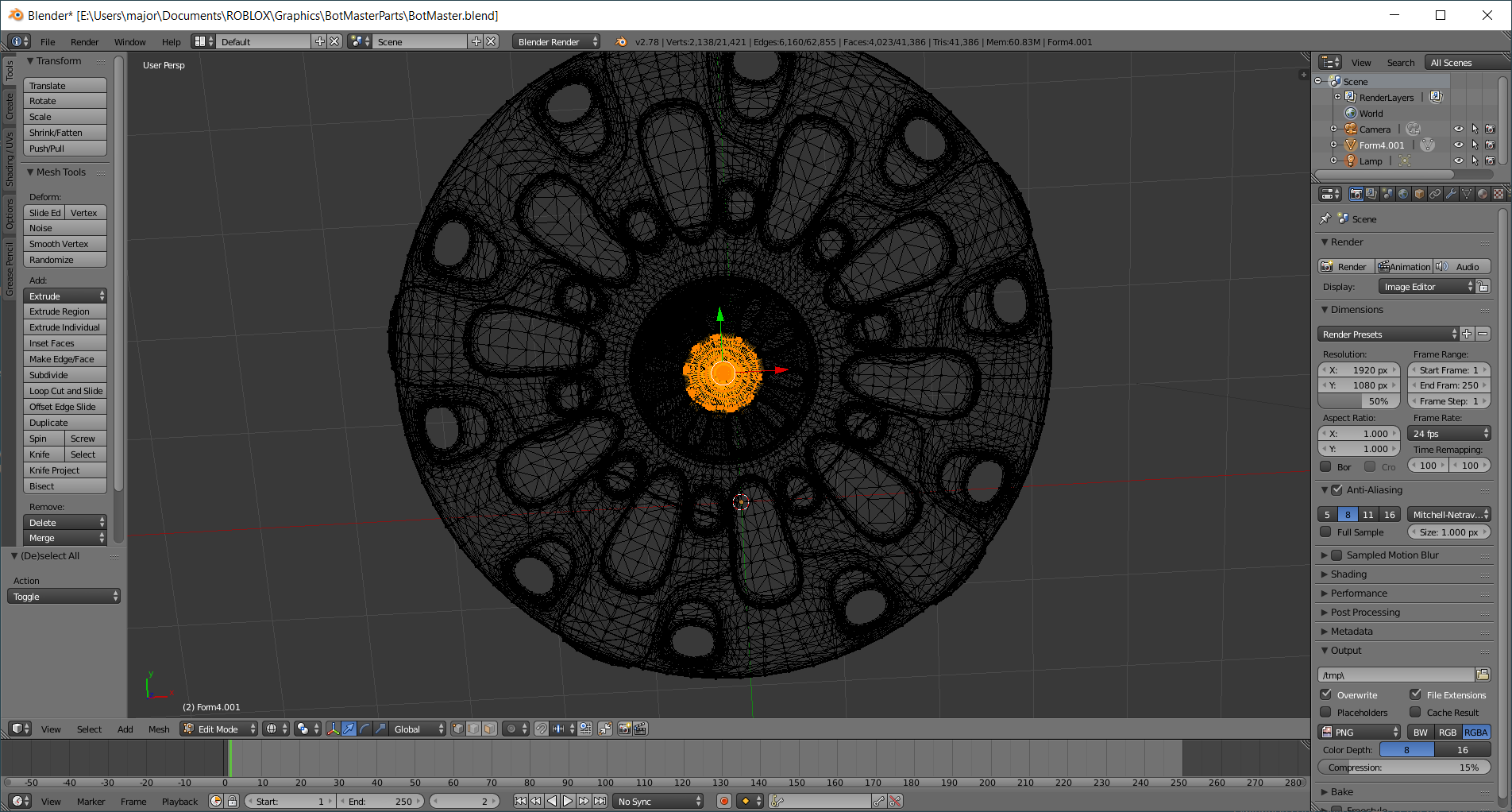The image size is (1512, 812).
Task: Jump to the first frame in timeline
Action: click(x=520, y=801)
